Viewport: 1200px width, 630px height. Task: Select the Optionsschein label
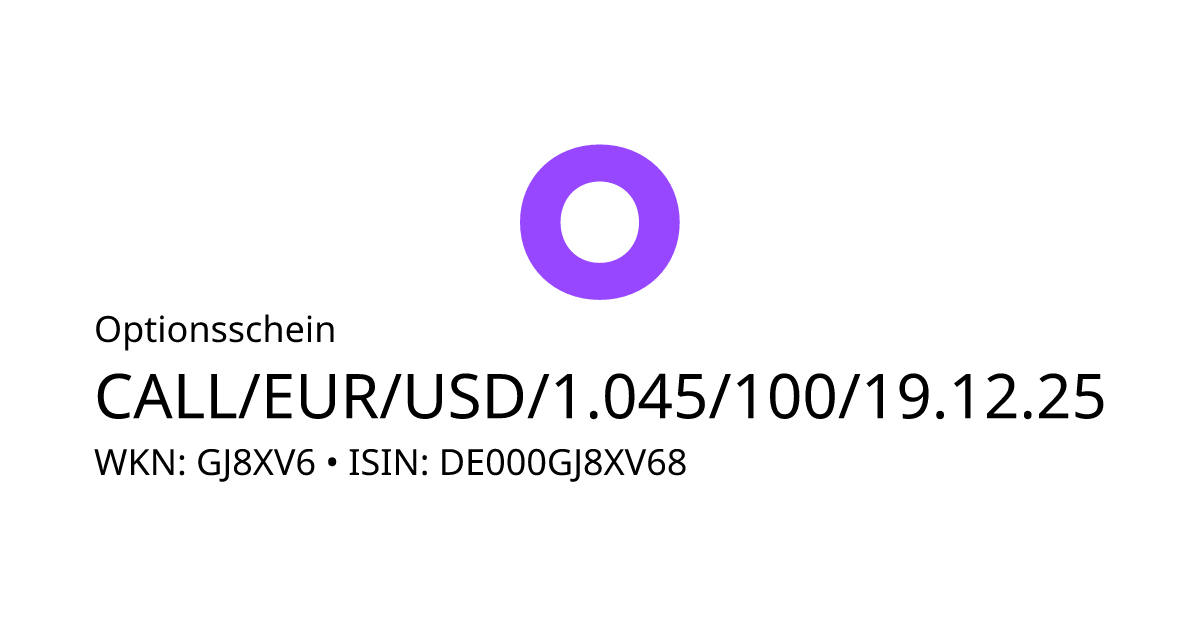coord(215,331)
